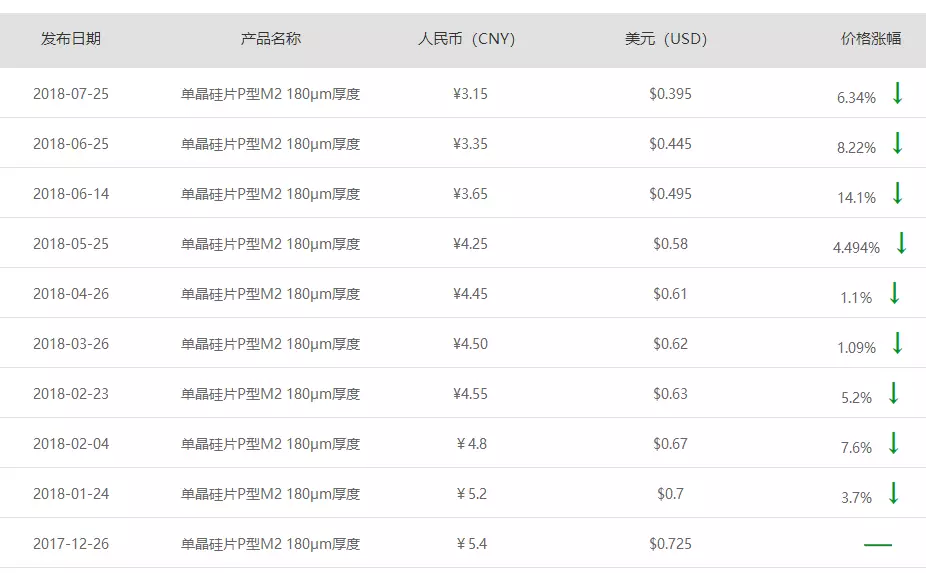Click the 3.7% price change value
This screenshot has height=573, width=926.
[x=856, y=497]
